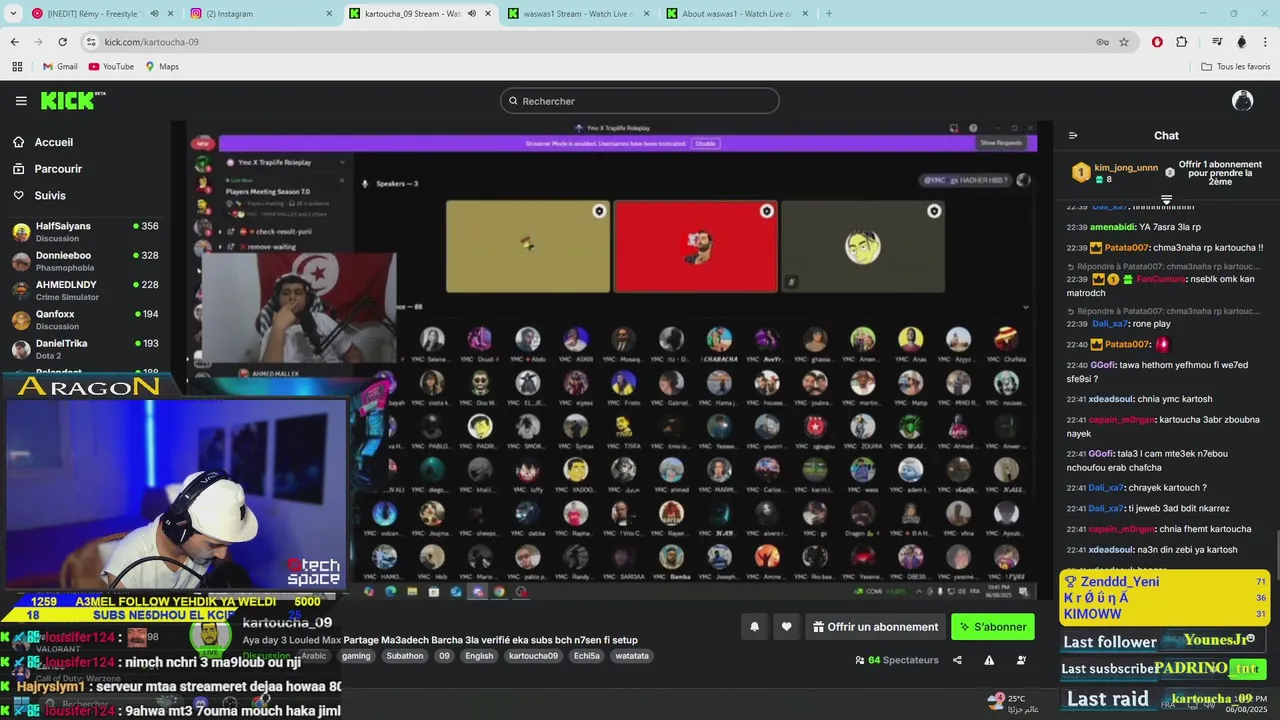The height and width of the screenshot is (720, 1280).
Task: Open the Gmail bookmark
Action: (60, 67)
